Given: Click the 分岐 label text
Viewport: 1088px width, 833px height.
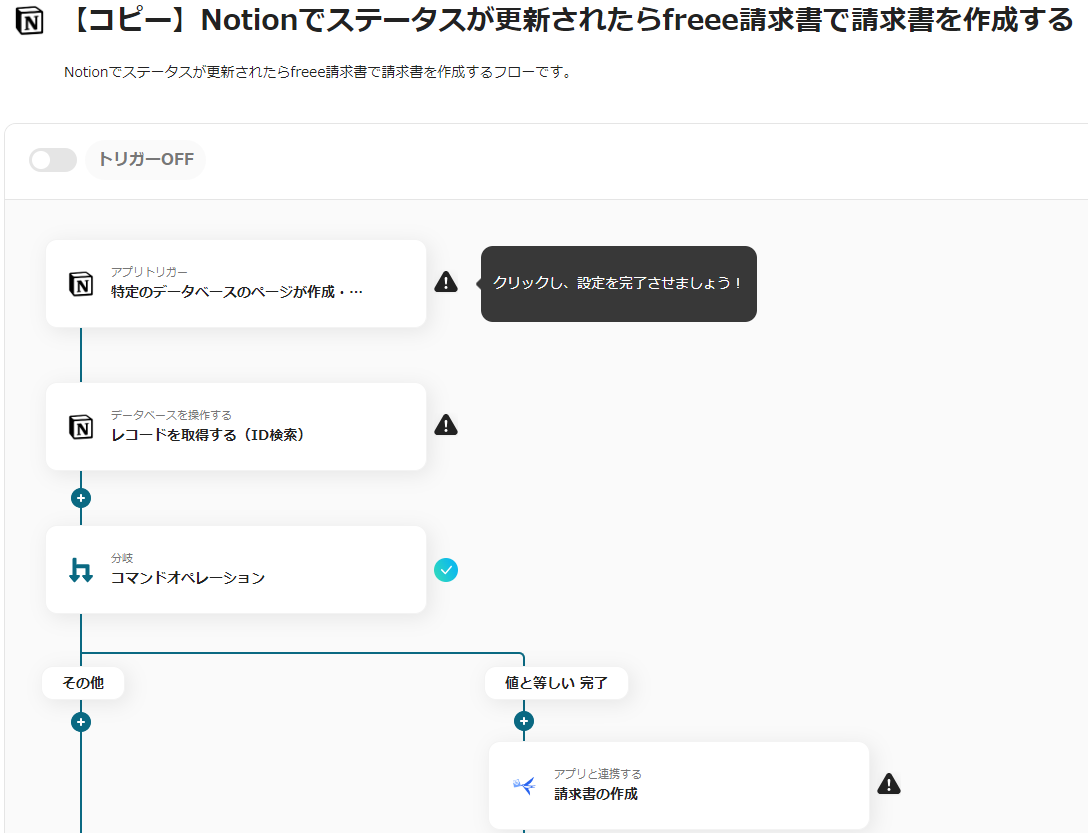Looking at the screenshot, I should [122, 558].
